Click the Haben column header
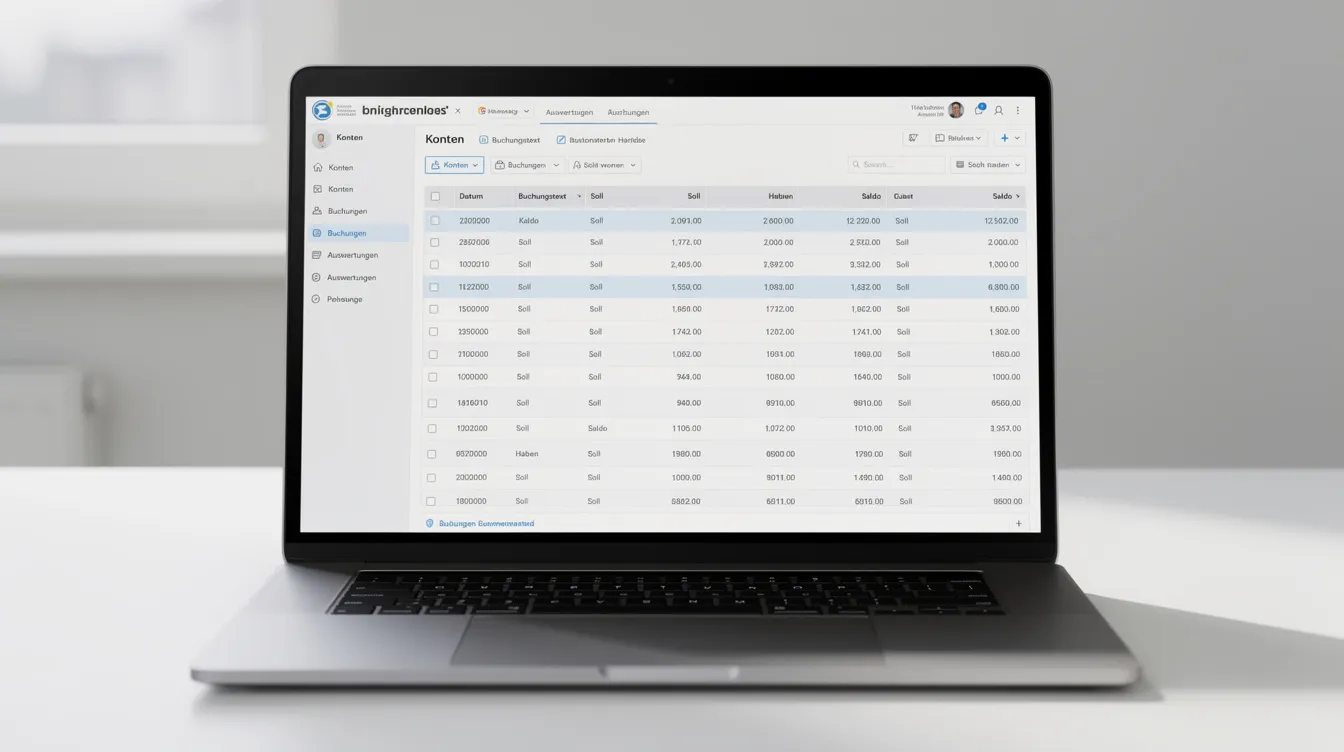1344x752 pixels. 781,197
